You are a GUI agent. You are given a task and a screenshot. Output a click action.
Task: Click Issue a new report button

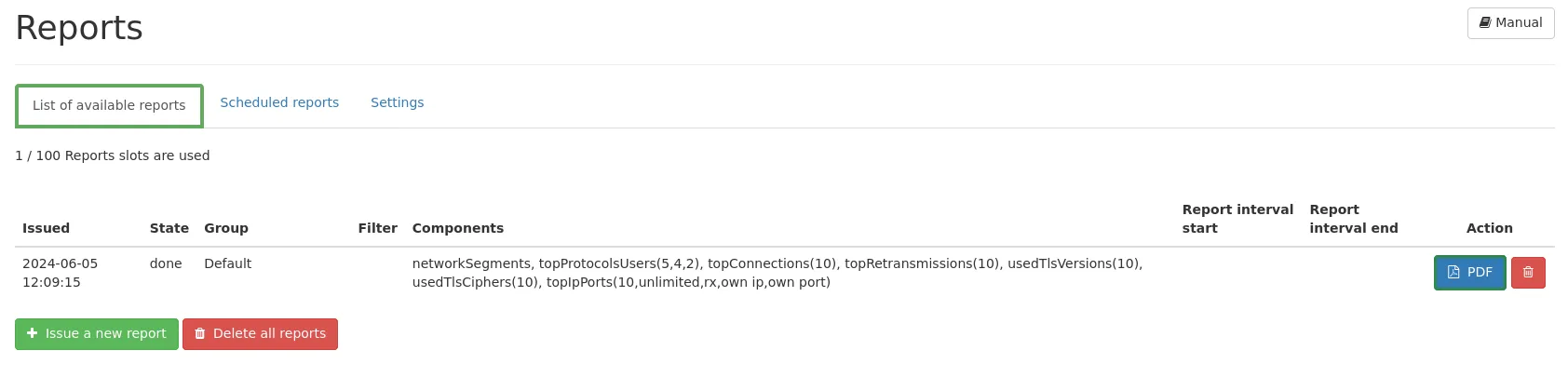pyautogui.click(x=97, y=333)
